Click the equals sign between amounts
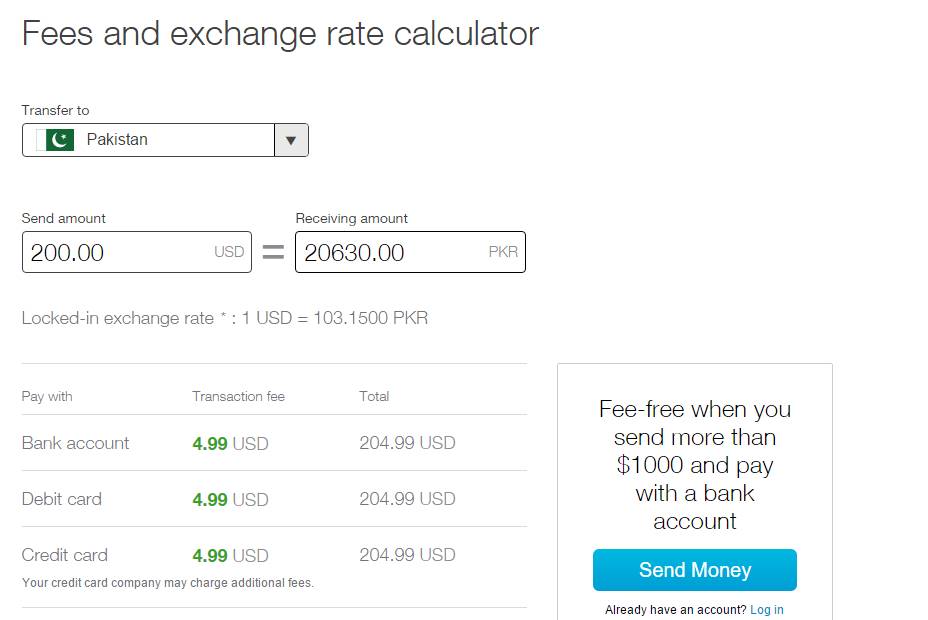The image size is (928, 620). [x=272, y=251]
